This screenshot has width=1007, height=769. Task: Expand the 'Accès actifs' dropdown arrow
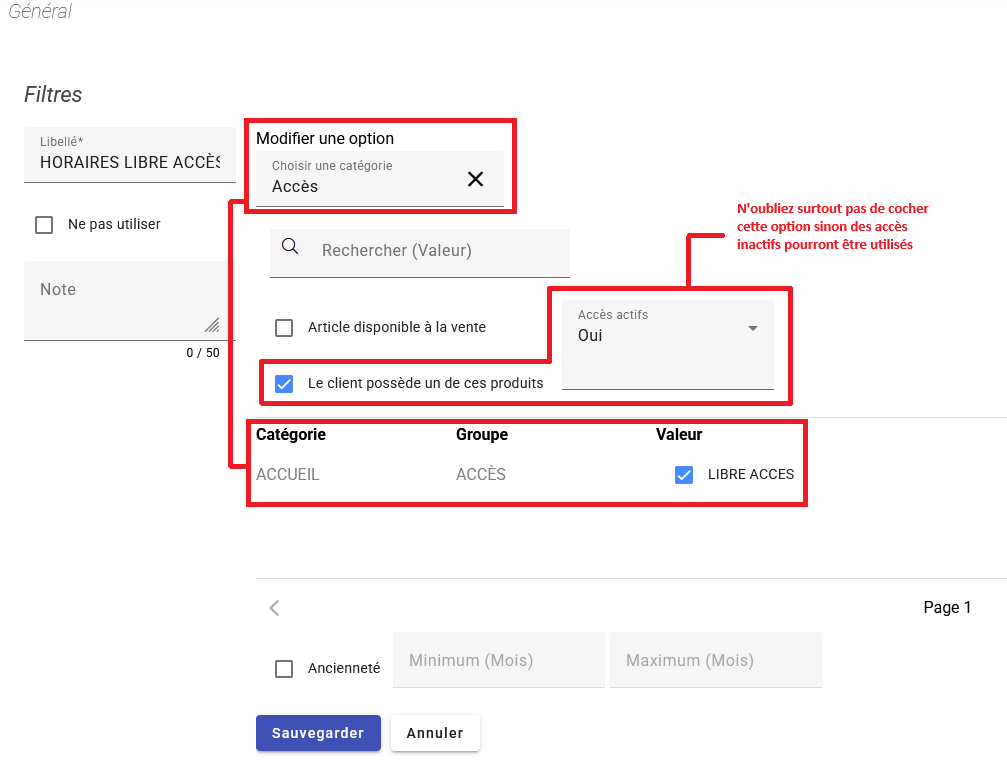click(753, 328)
